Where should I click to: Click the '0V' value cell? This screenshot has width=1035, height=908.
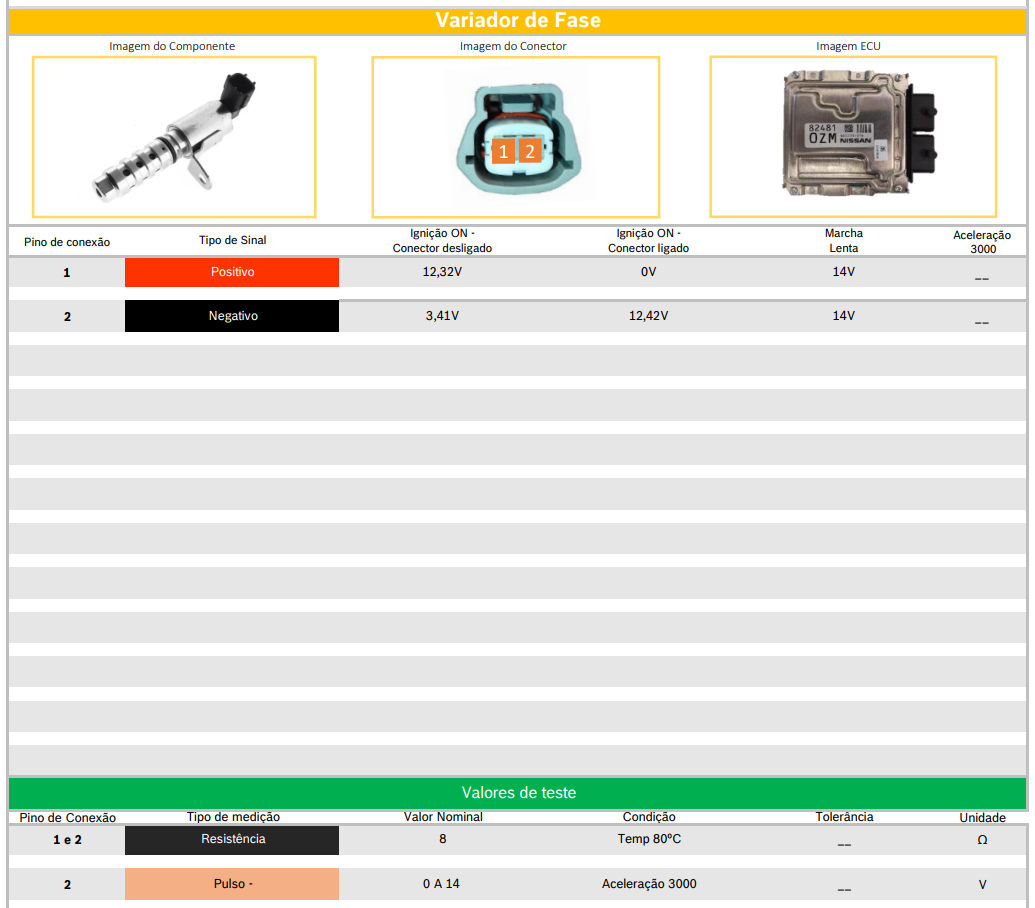click(x=648, y=272)
